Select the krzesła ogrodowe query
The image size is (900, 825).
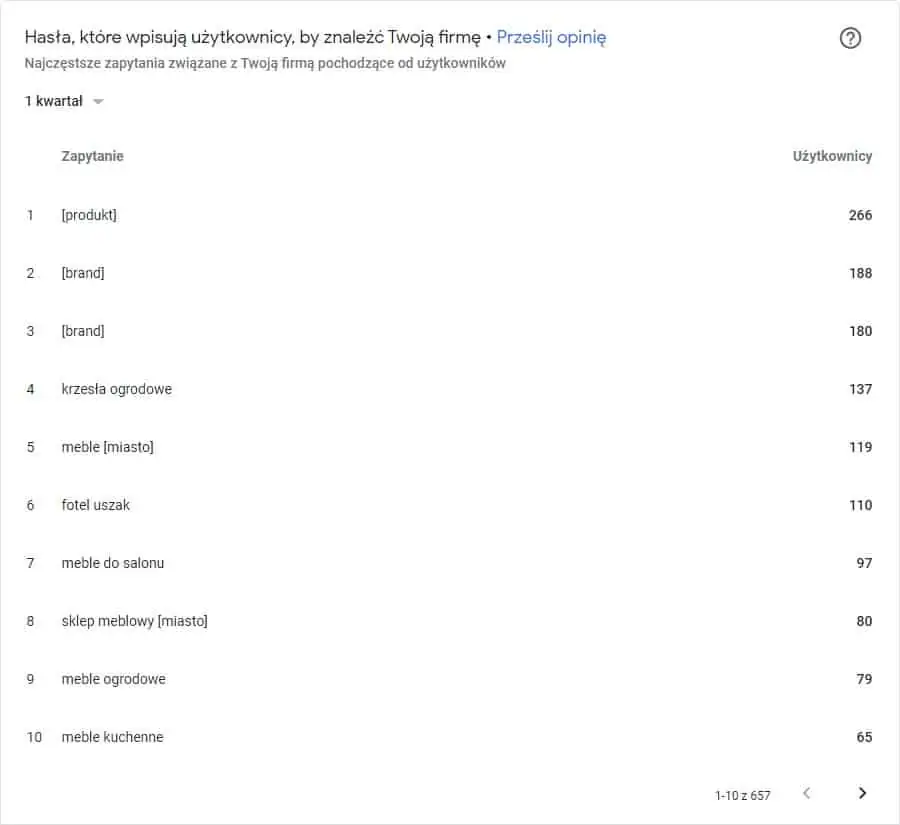[117, 389]
